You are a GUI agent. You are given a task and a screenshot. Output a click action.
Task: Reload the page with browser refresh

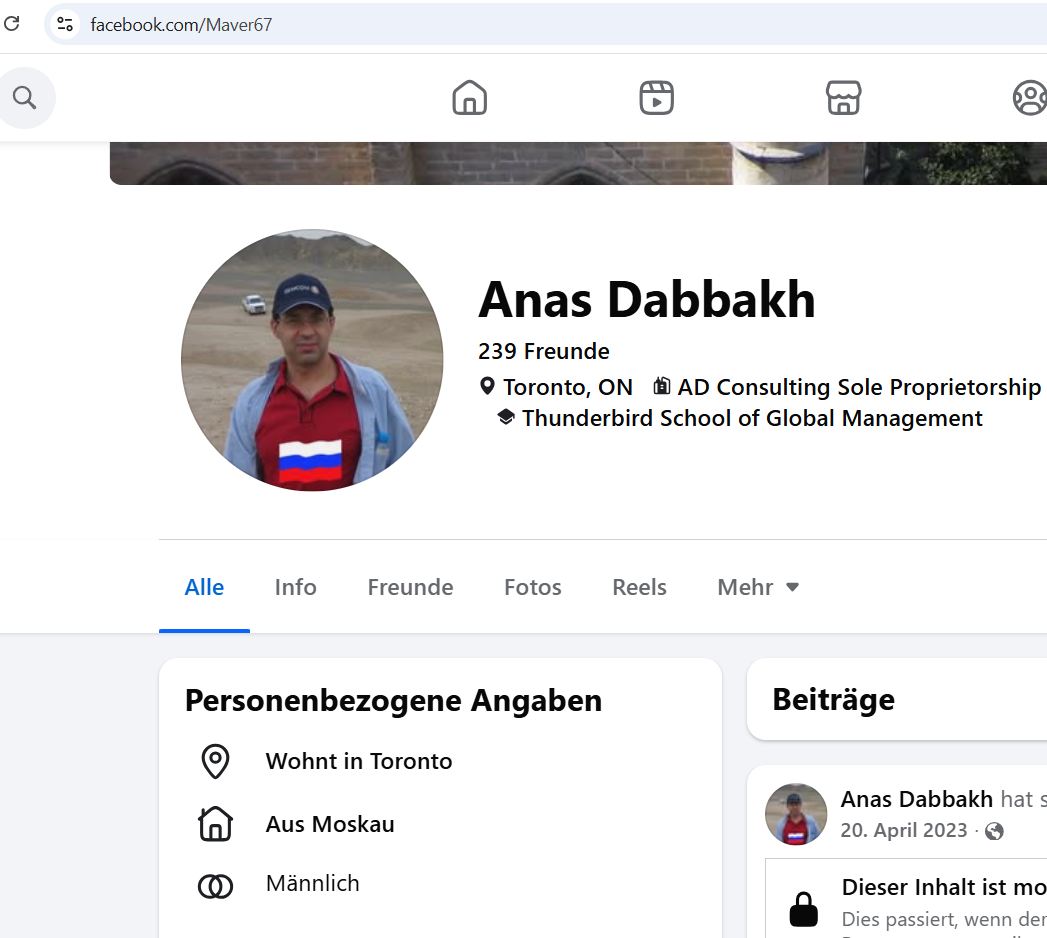tap(11, 24)
